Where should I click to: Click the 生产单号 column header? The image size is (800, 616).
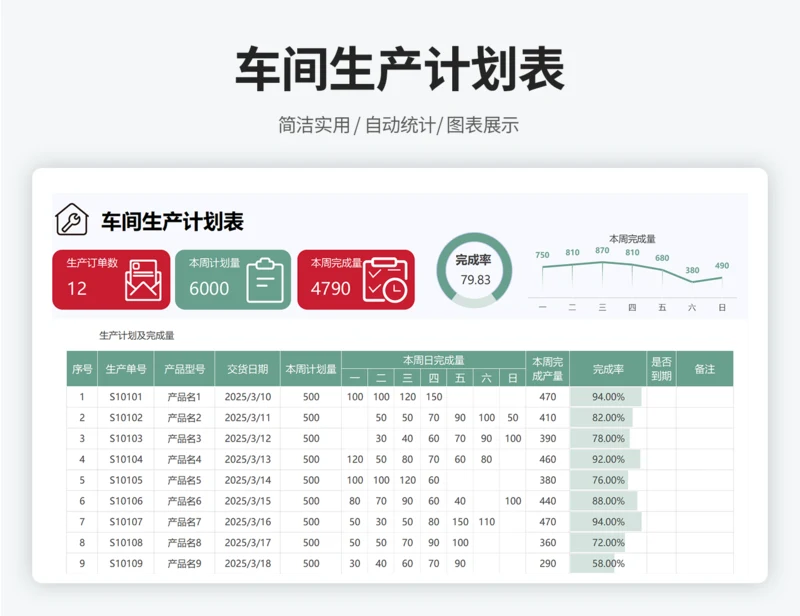pos(126,368)
